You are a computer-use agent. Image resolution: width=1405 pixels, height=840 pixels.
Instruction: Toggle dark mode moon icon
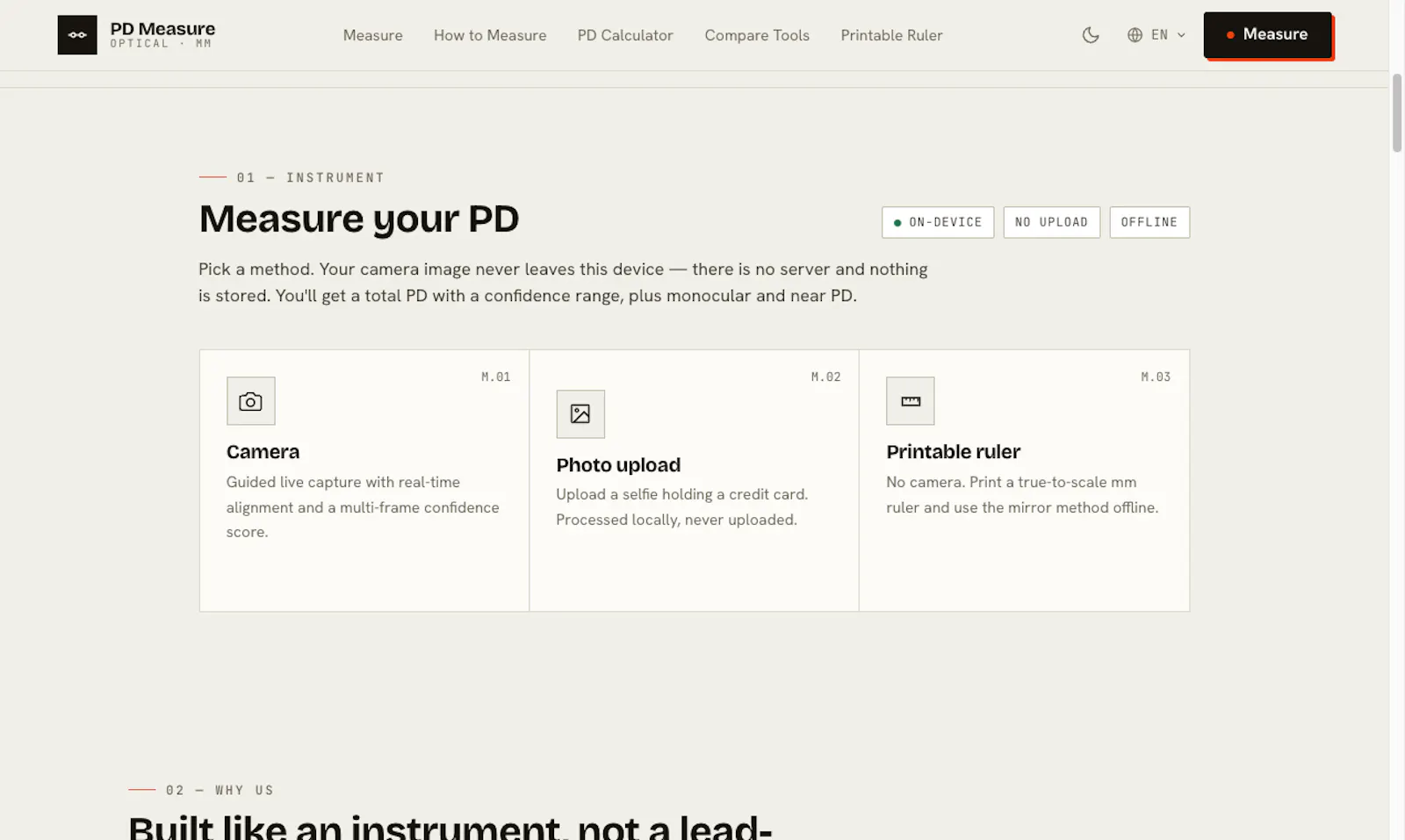1091,35
